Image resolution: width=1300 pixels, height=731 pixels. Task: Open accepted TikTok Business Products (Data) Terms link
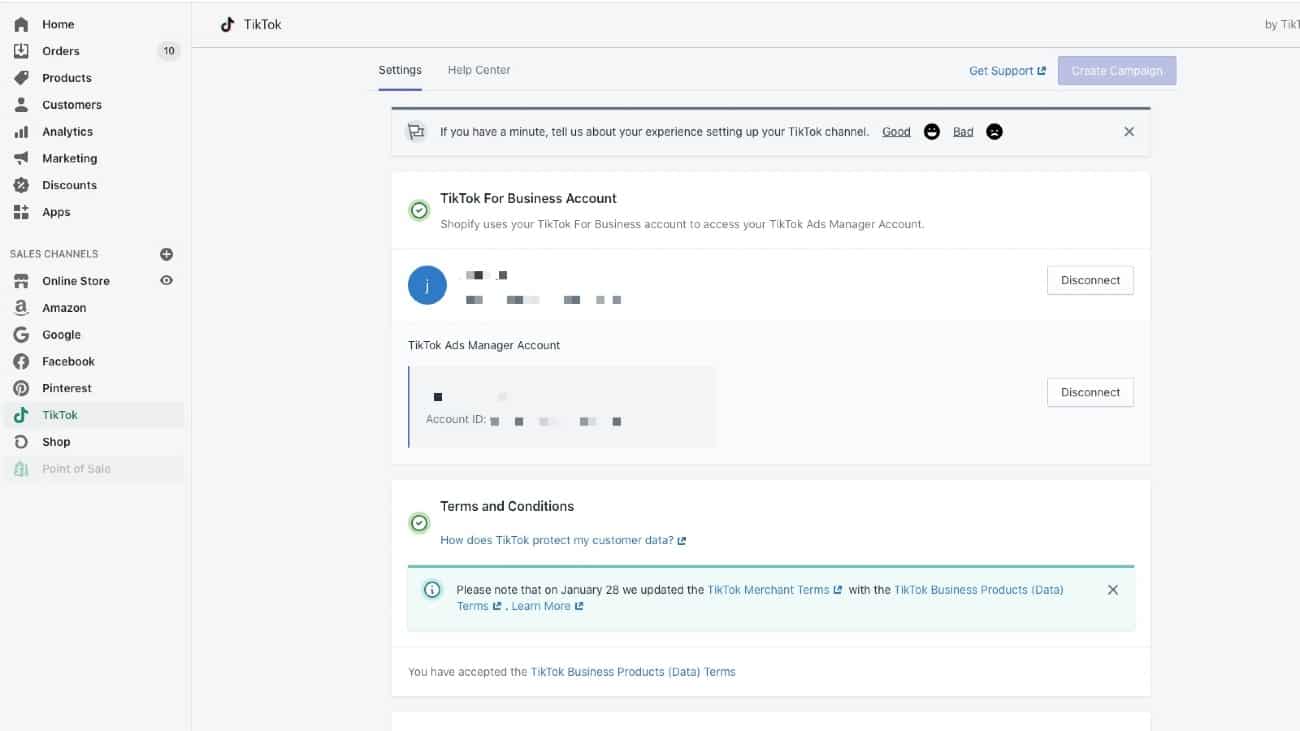pyautogui.click(x=633, y=672)
